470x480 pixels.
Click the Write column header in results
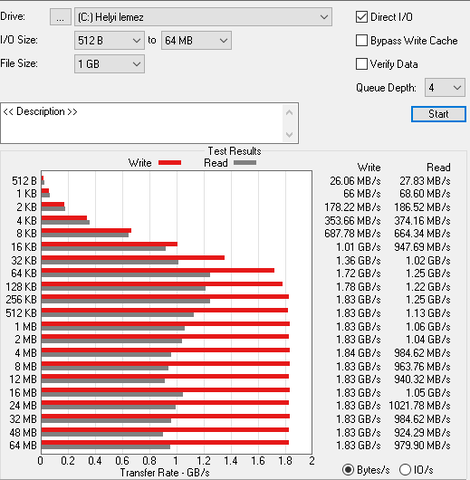click(x=369, y=167)
